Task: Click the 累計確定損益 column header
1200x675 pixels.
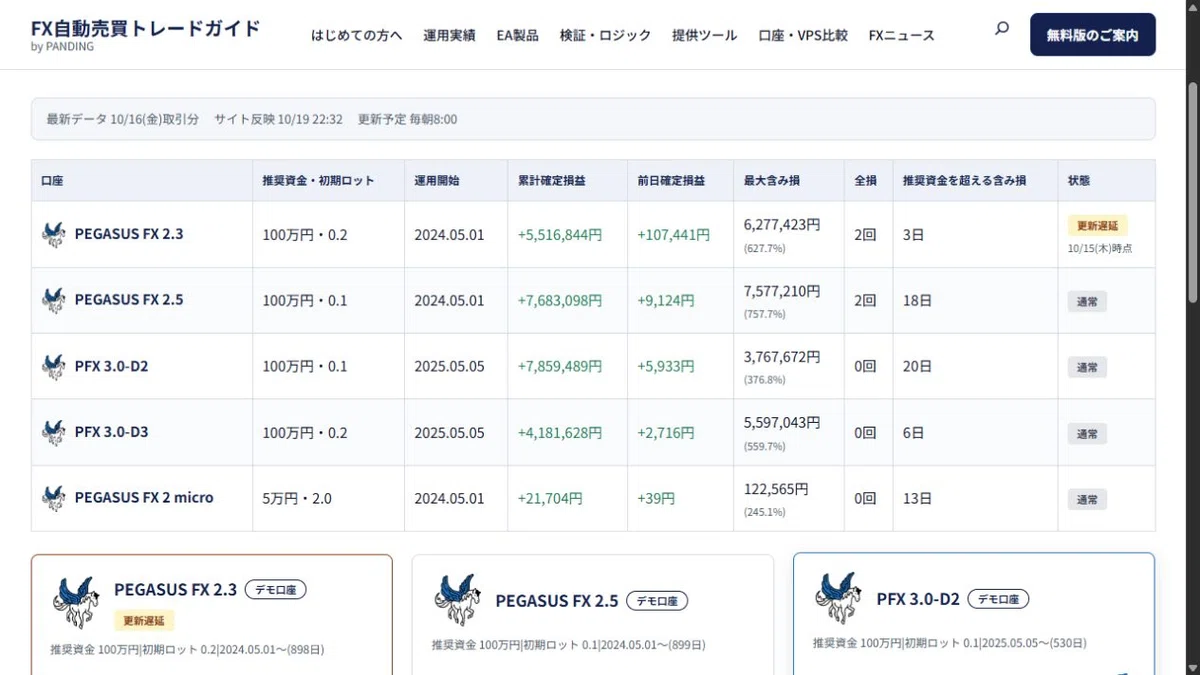Action: (552, 181)
